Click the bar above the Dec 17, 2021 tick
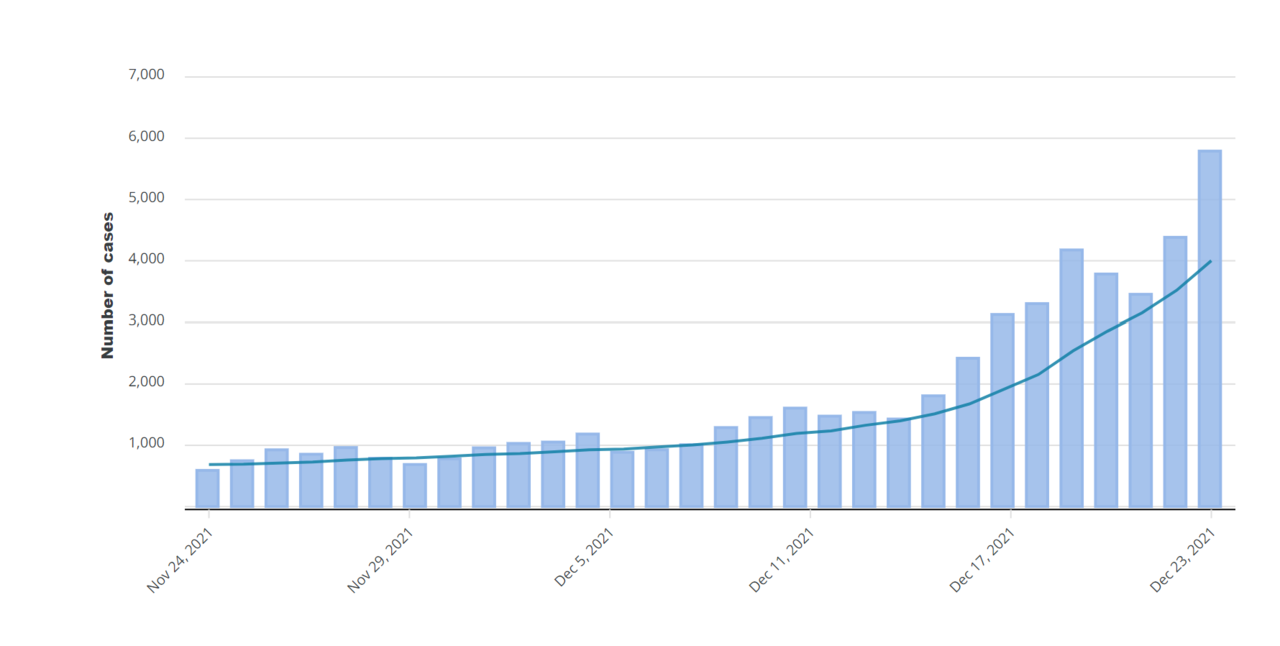The width and height of the screenshot is (1280, 646). [1002, 411]
